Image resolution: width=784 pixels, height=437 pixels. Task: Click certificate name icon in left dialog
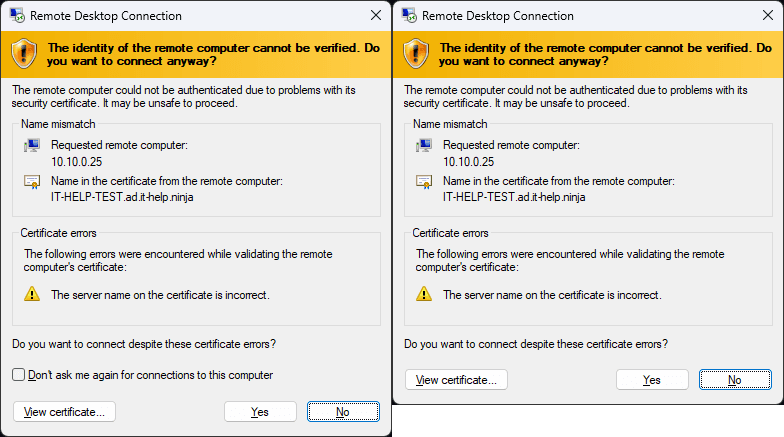32,182
